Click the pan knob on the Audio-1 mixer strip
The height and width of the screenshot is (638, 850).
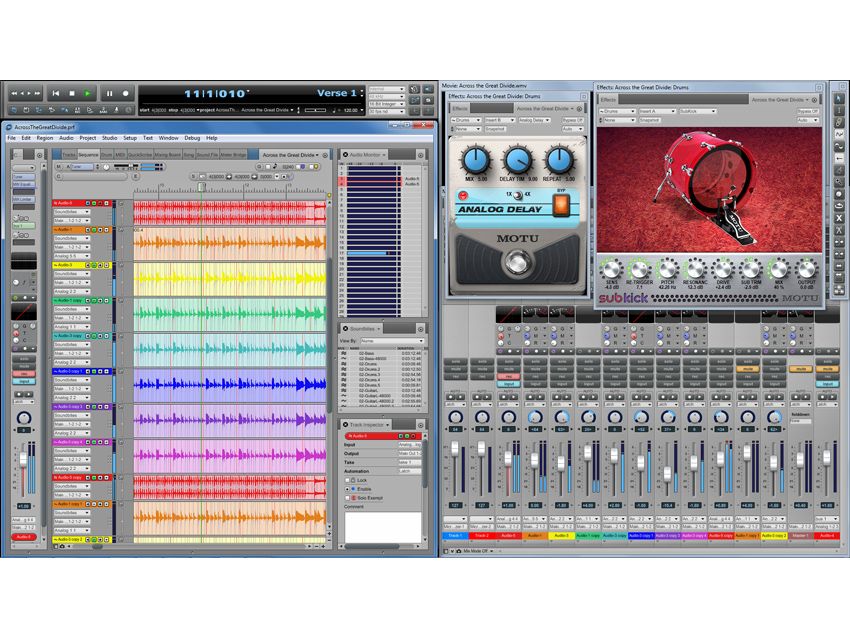[535, 417]
